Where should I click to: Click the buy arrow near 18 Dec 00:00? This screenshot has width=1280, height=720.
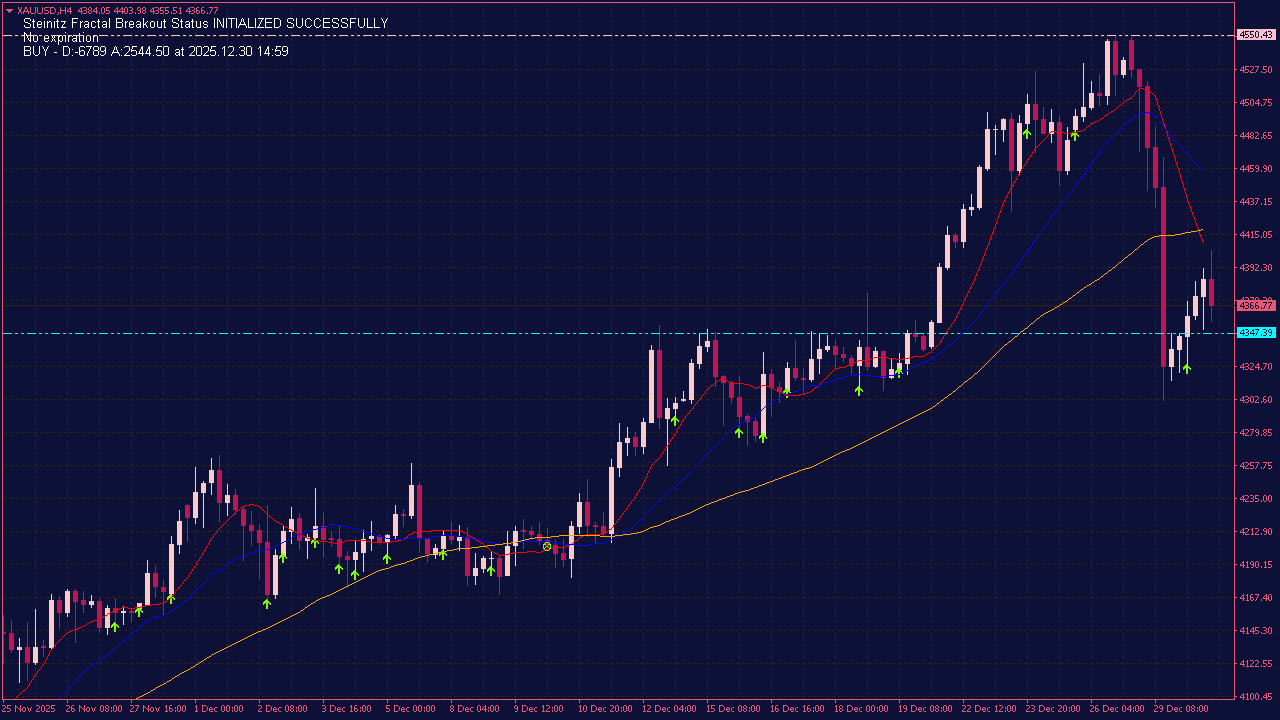point(859,389)
